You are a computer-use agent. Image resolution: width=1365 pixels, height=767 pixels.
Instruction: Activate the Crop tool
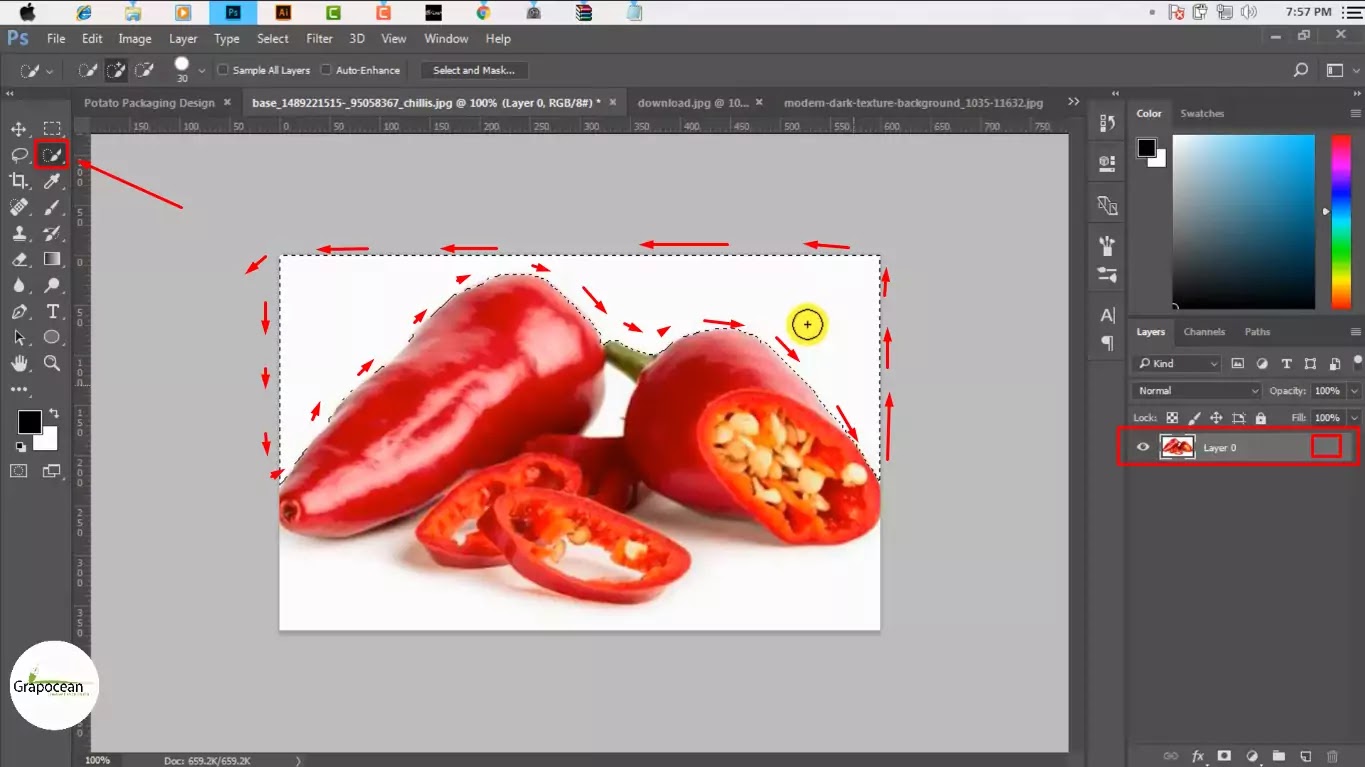coord(17,181)
